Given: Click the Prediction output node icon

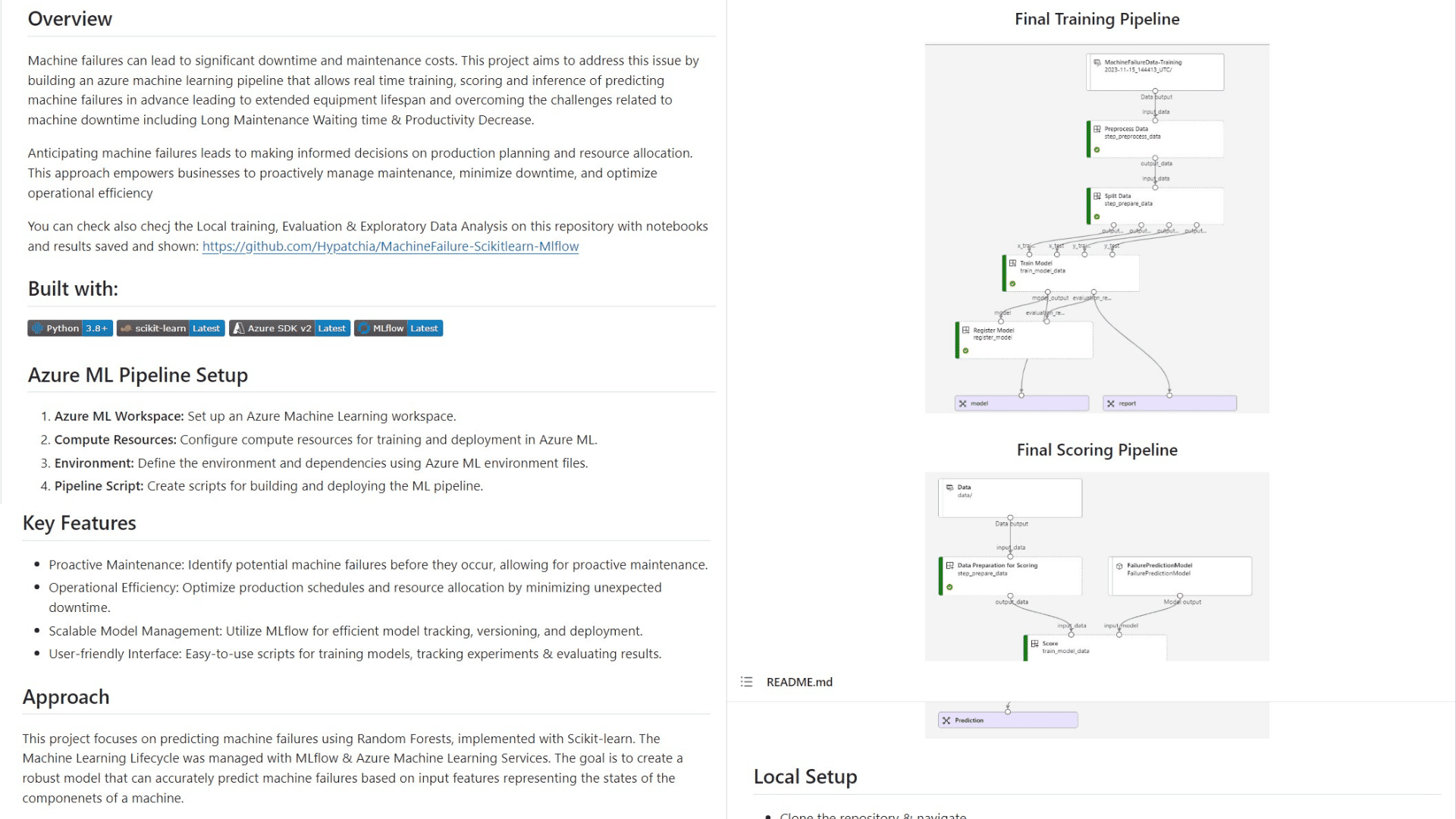Looking at the screenshot, I should coord(946,720).
